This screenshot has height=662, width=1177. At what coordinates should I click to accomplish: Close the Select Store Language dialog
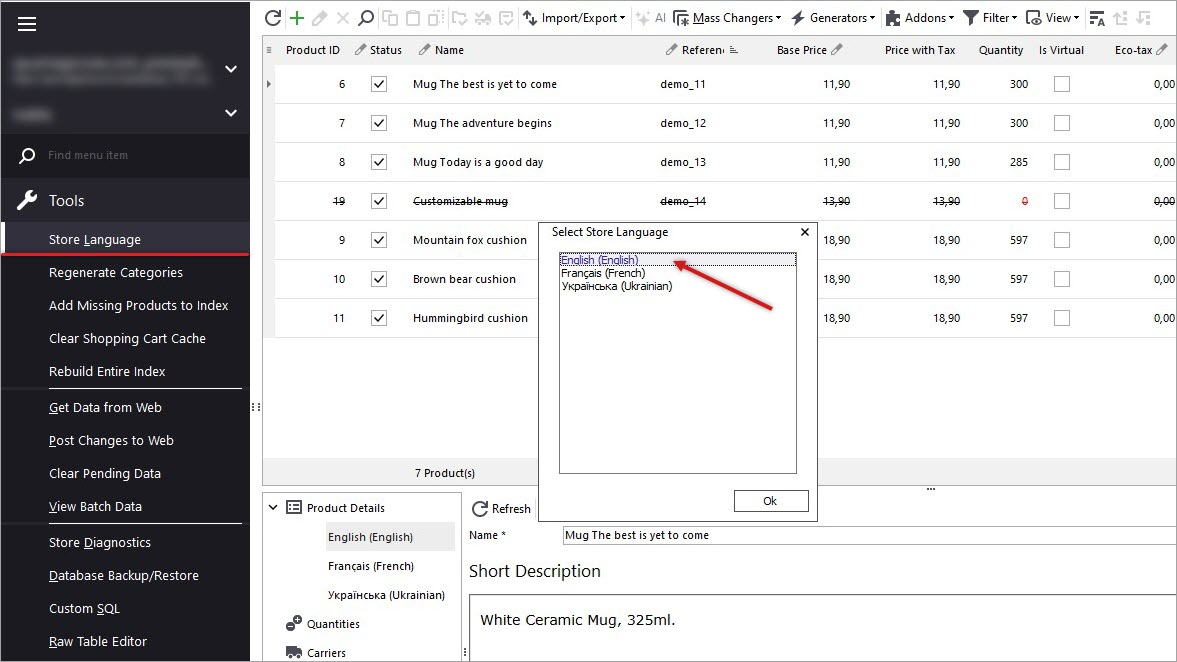(x=805, y=232)
